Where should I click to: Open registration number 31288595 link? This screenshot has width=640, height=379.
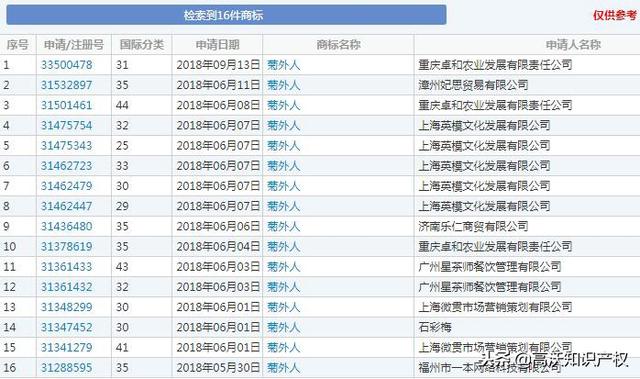click(x=67, y=368)
